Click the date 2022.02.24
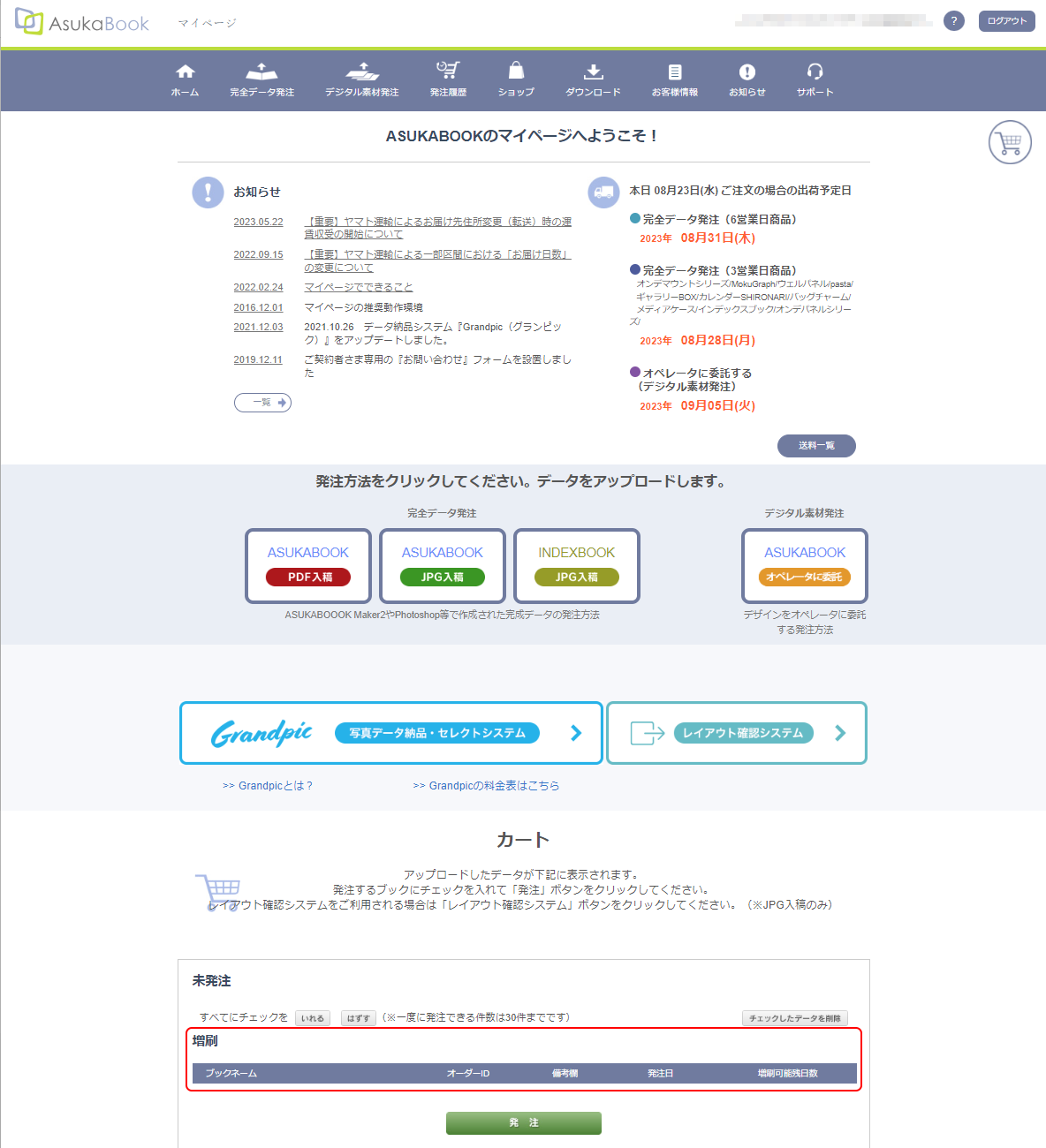The height and width of the screenshot is (1148, 1046). [x=258, y=287]
